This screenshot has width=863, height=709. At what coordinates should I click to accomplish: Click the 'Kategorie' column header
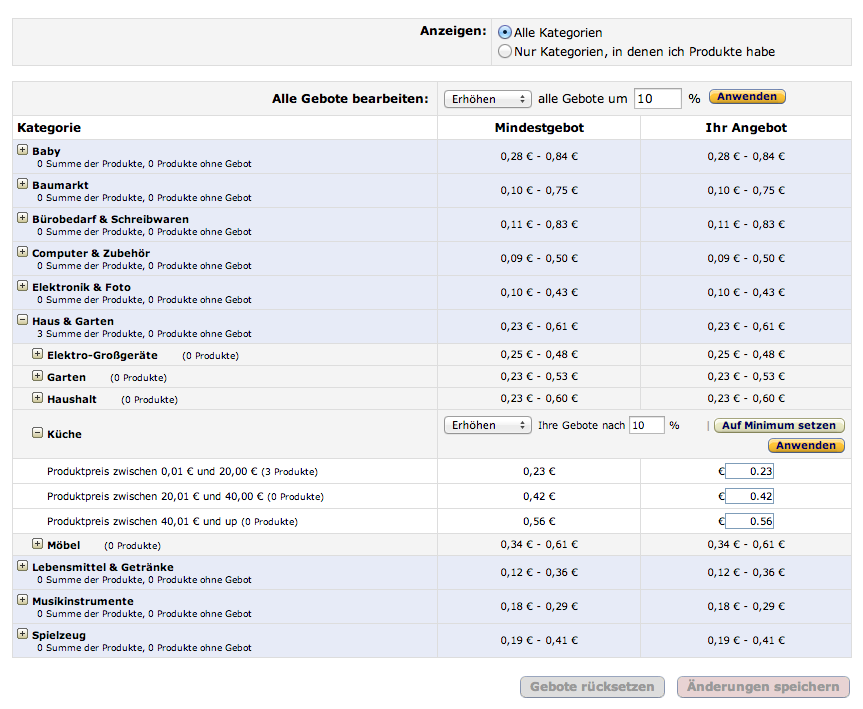(x=49, y=128)
